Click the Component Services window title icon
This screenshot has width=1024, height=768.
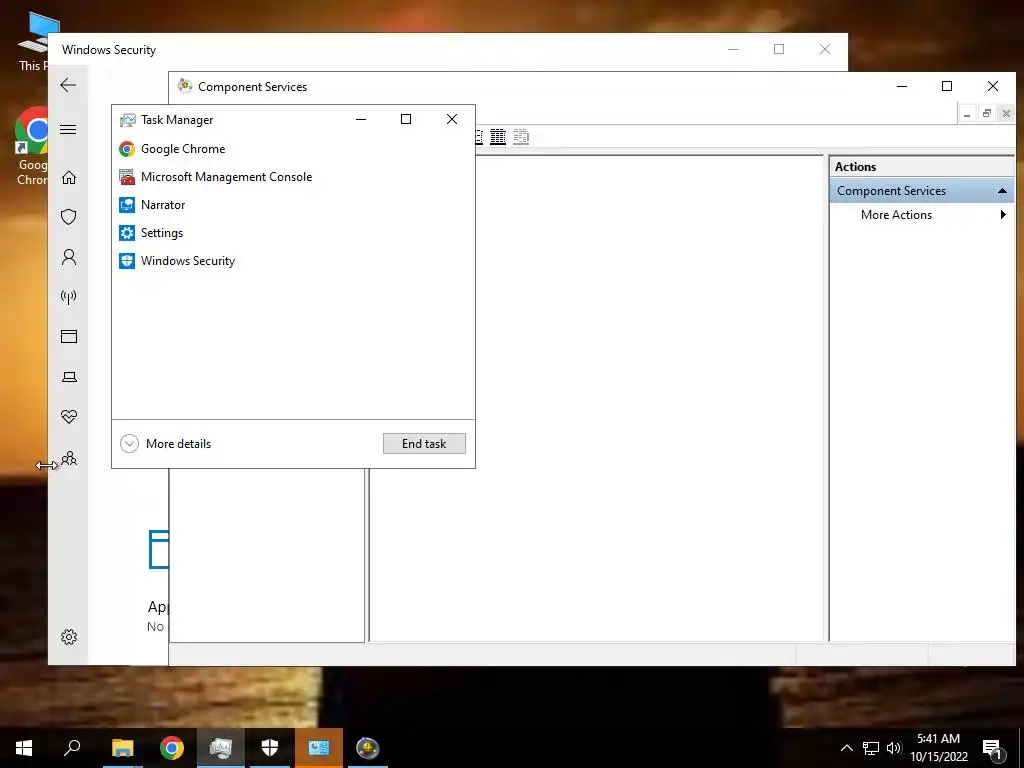tap(185, 86)
